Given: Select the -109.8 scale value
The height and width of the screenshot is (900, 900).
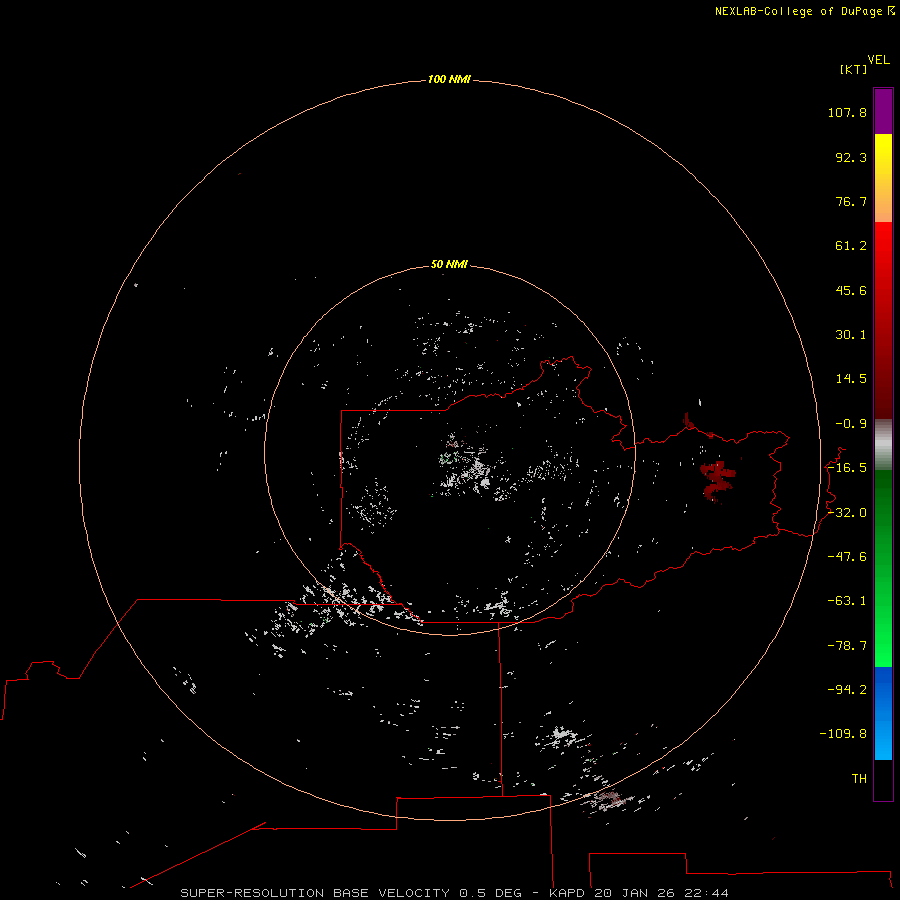Looking at the screenshot, I should [843, 734].
